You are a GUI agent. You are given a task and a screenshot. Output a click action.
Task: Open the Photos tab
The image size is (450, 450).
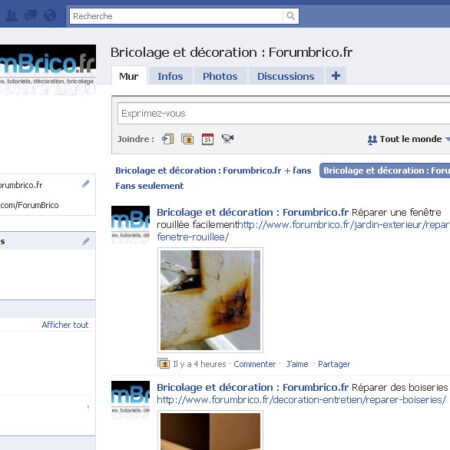click(x=220, y=76)
